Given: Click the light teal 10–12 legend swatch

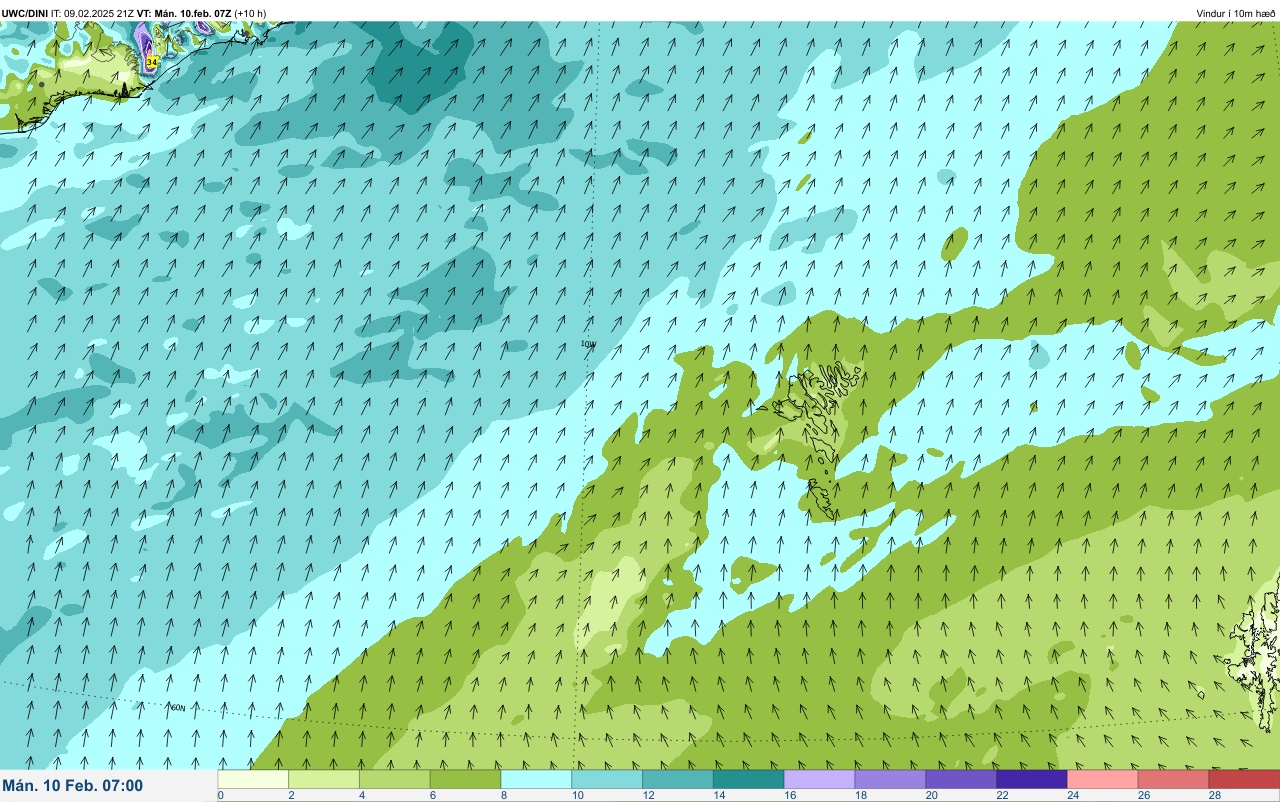Looking at the screenshot, I should click(x=607, y=779).
